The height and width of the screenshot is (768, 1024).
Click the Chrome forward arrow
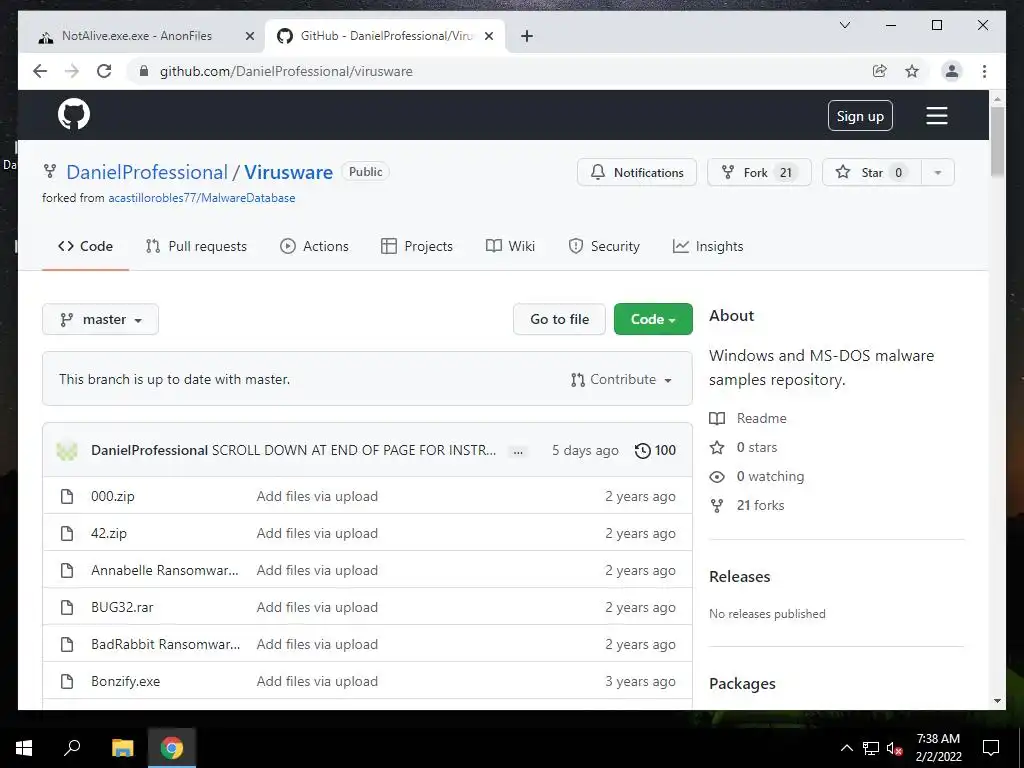(x=72, y=71)
